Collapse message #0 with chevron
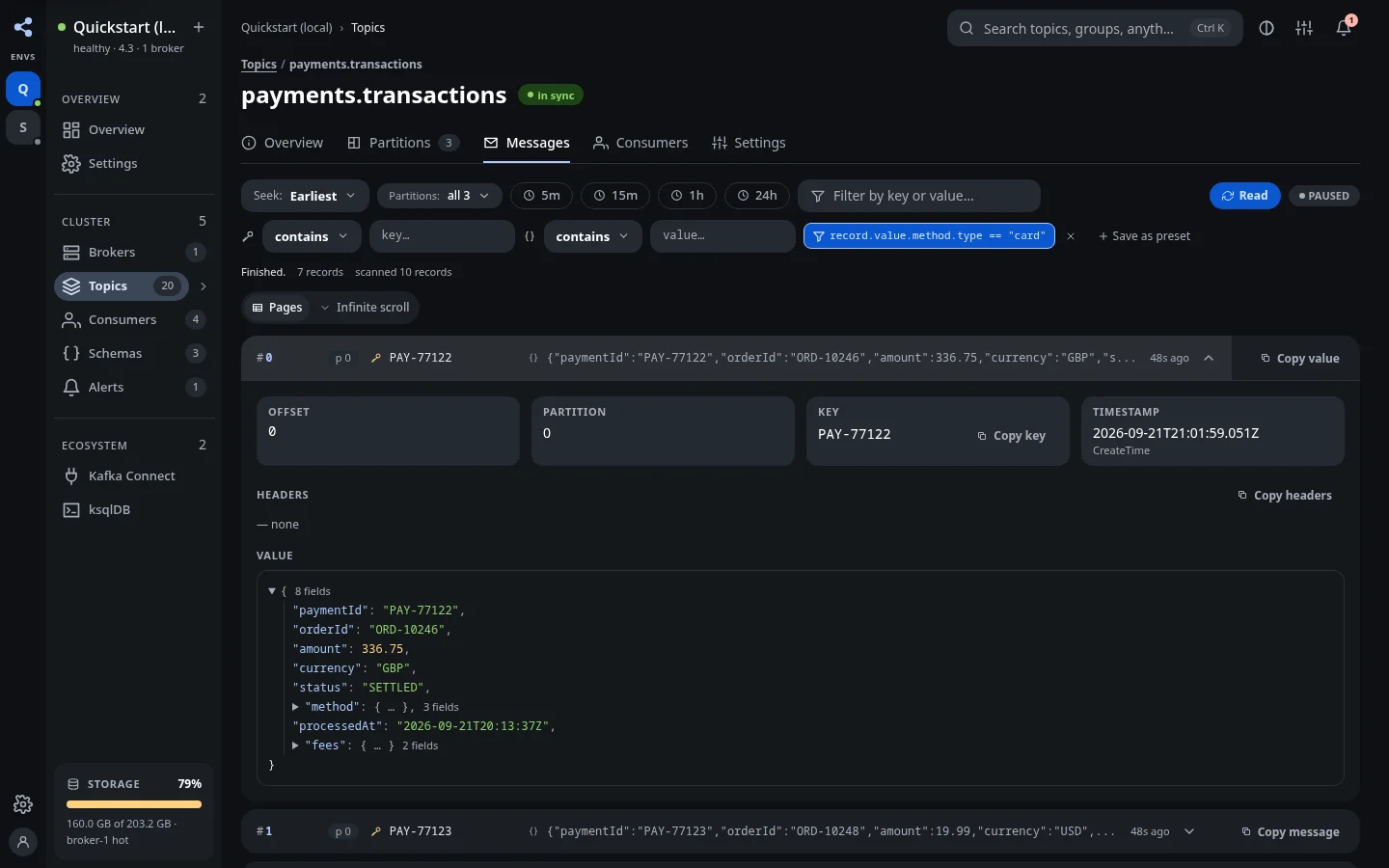Screen dimensions: 1389x868 point(1209,358)
